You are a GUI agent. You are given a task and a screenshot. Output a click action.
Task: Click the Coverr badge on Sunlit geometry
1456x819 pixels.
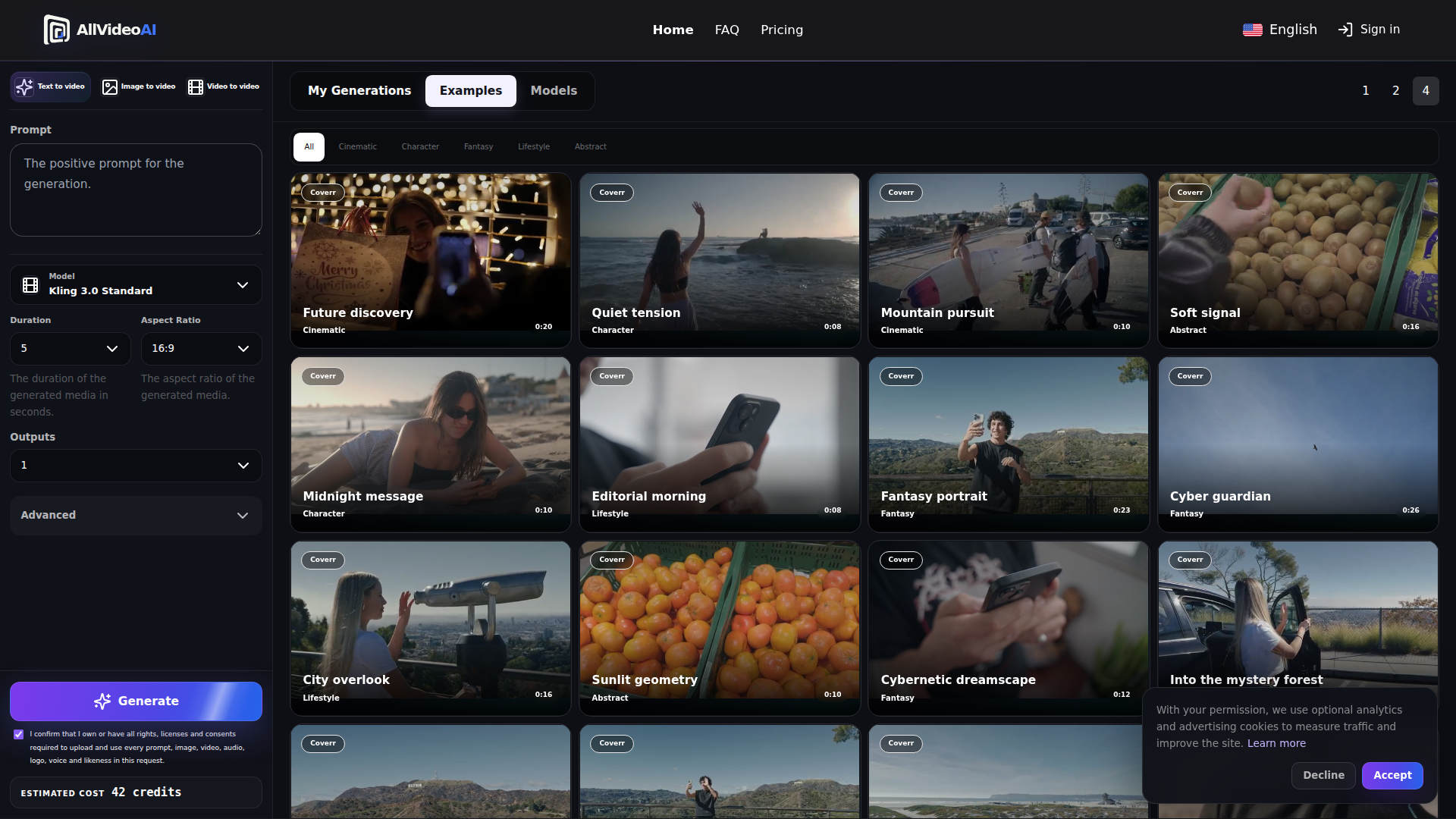612,560
